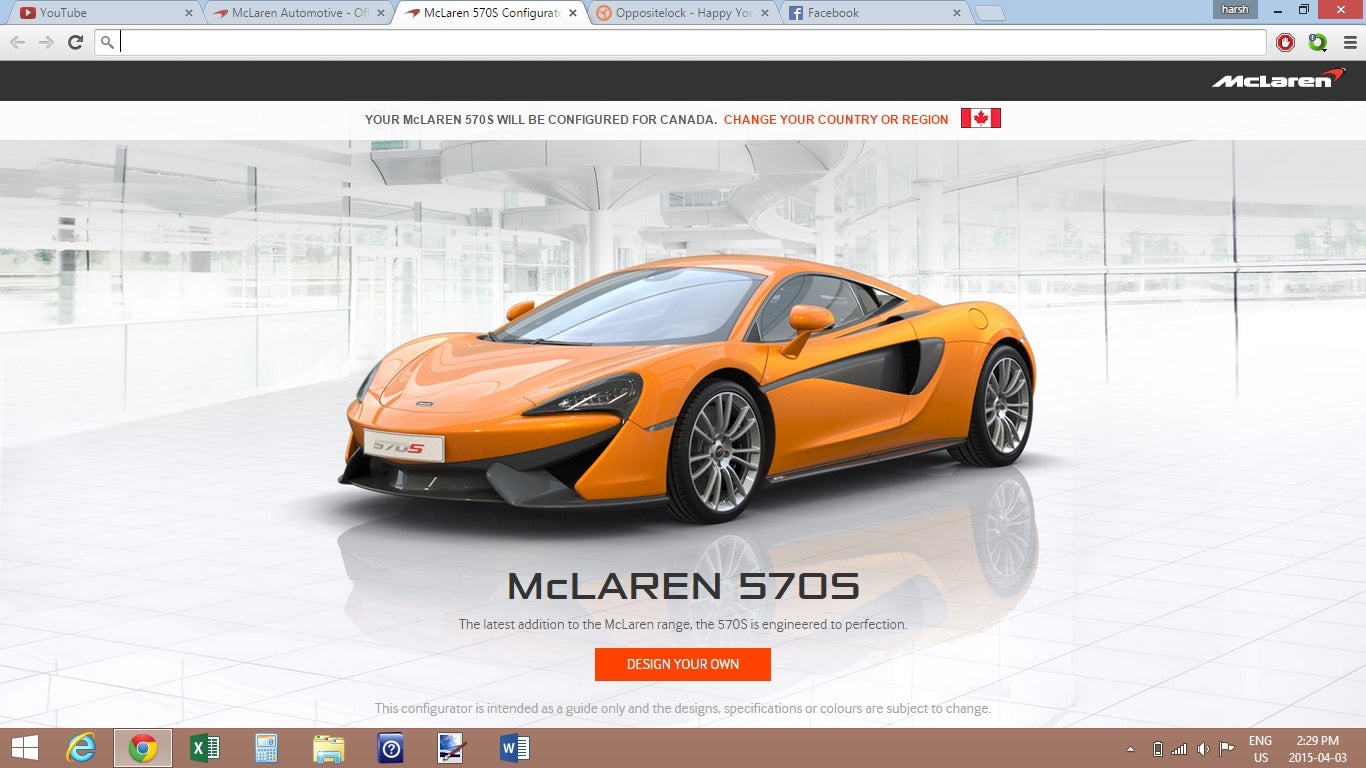Click the 570S subtitle description text
1366x768 pixels.
pos(683,624)
